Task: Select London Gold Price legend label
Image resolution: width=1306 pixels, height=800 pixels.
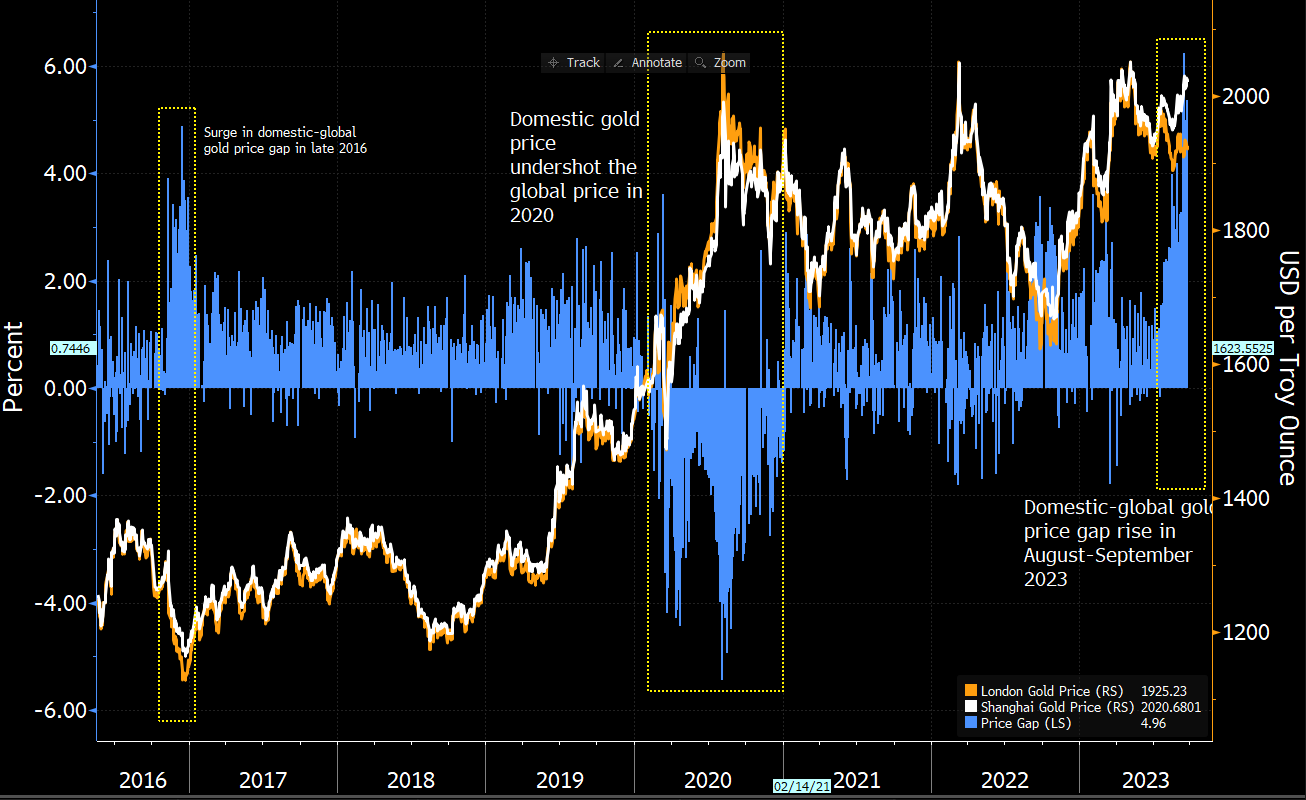Action: (x=1051, y=690)
